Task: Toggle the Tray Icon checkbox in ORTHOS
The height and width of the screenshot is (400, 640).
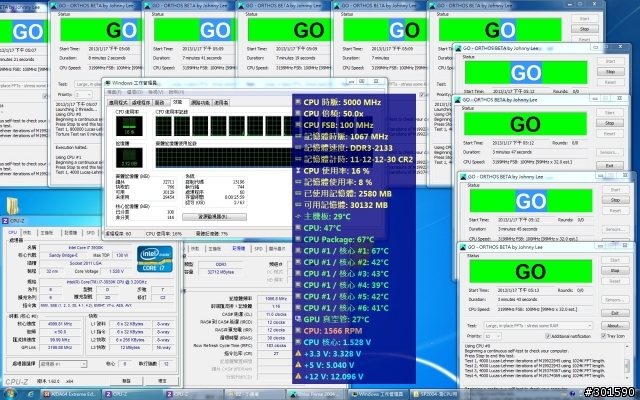Action: 603,336
